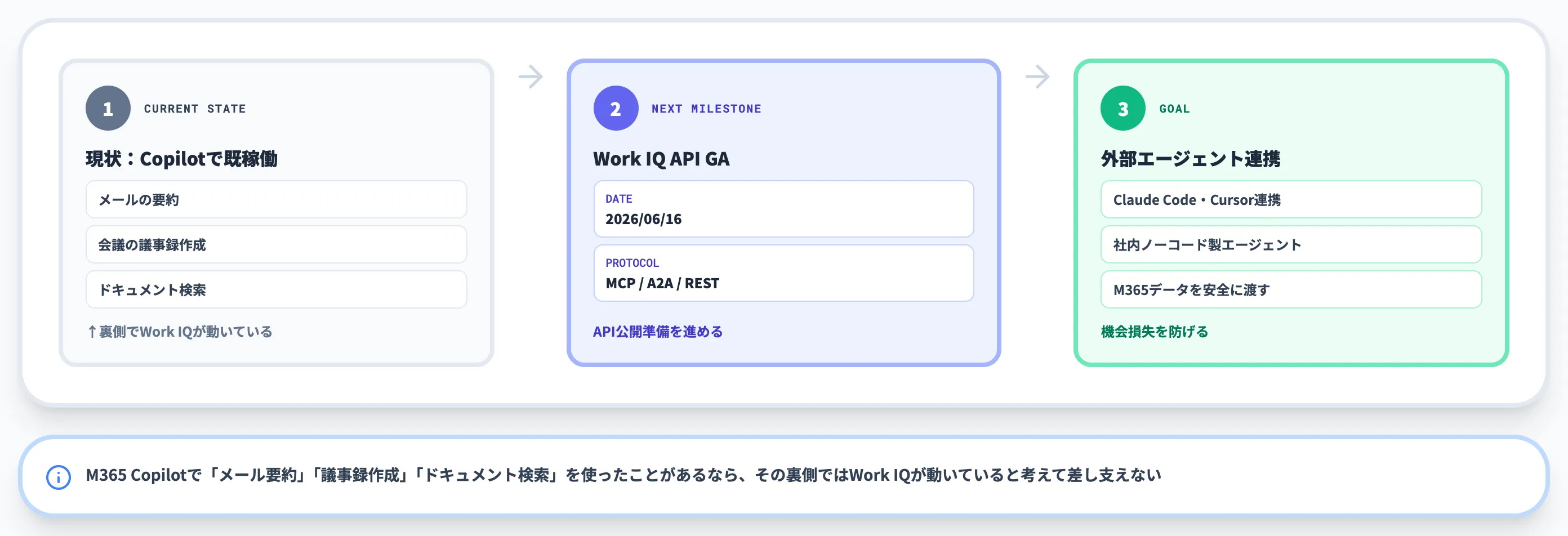Click the 機会損失を防げる text
Screen dimensions: 1568x536
tap(1154, 332)
